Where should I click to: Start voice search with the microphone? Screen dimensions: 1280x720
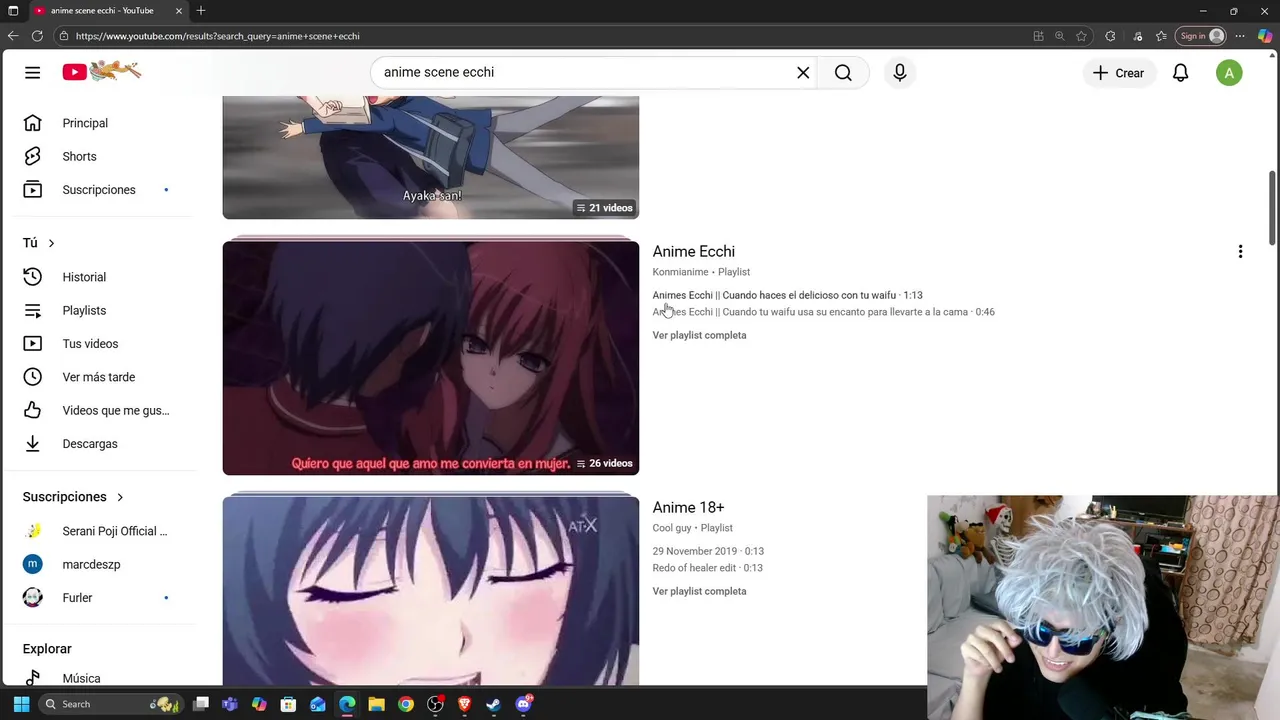[x=900, y=72]
